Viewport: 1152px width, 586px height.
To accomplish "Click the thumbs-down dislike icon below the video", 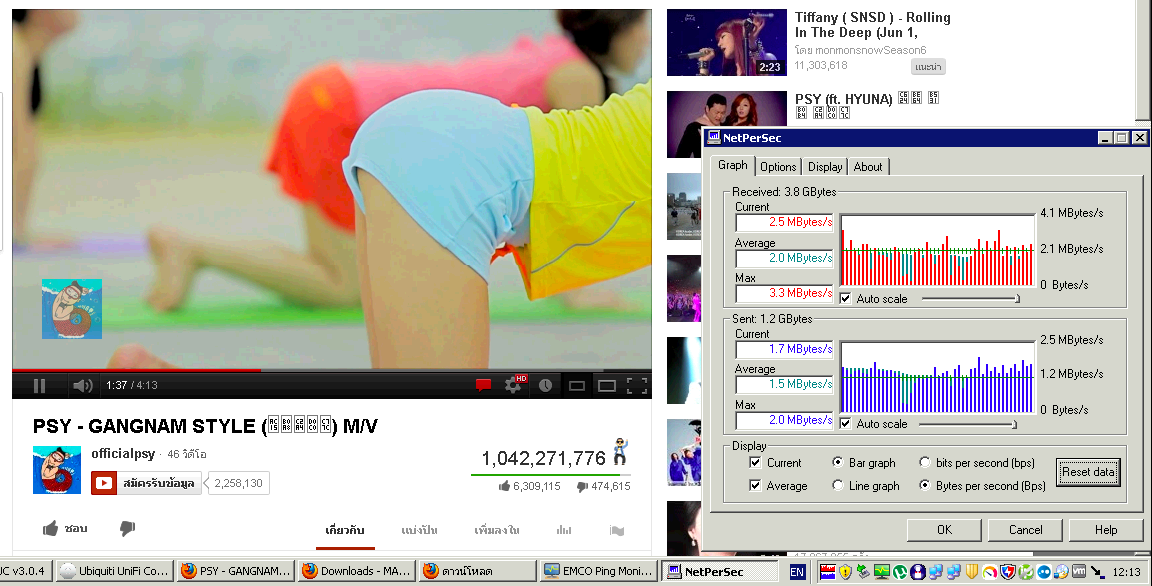I will click(127, 528).
